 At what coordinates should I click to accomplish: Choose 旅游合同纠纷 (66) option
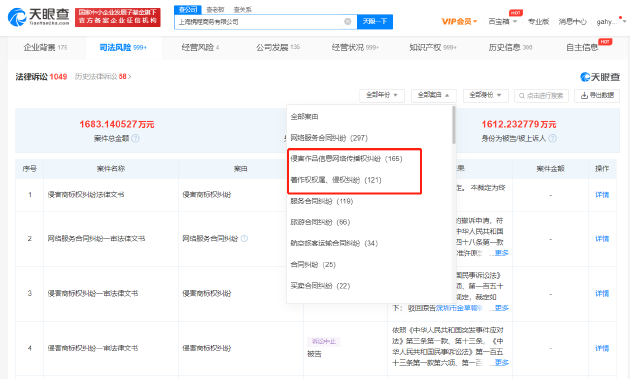click(x=320, y=222)
